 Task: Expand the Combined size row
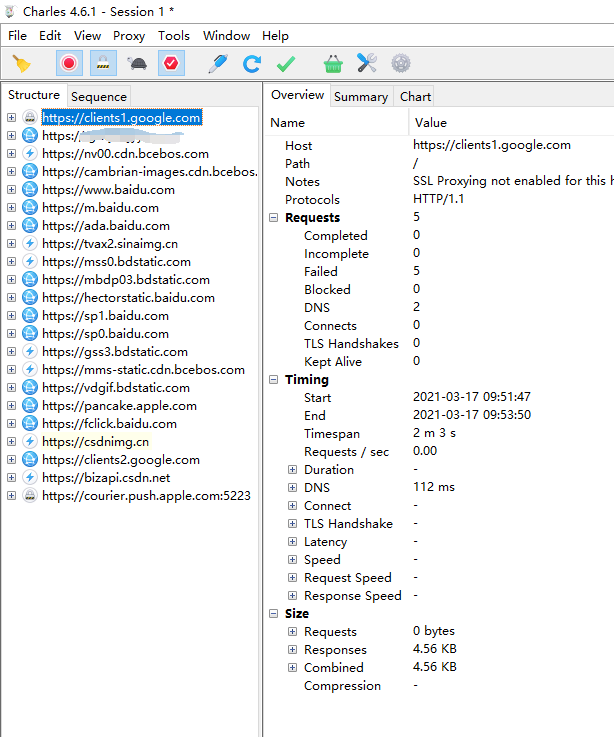[x=292, y=667]
